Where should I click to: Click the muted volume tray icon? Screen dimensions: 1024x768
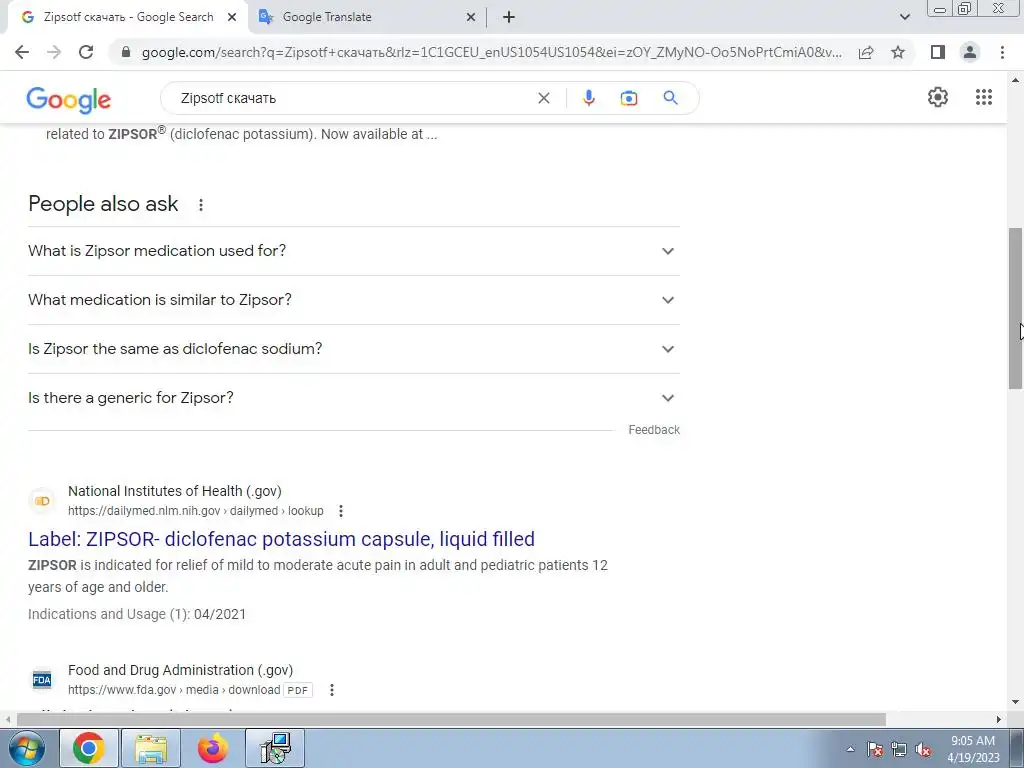923,749
